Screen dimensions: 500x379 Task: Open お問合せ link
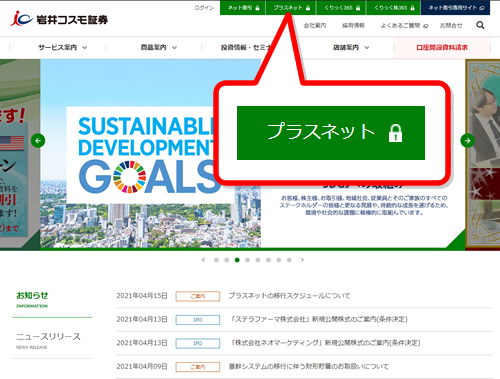tap(451, 25)
